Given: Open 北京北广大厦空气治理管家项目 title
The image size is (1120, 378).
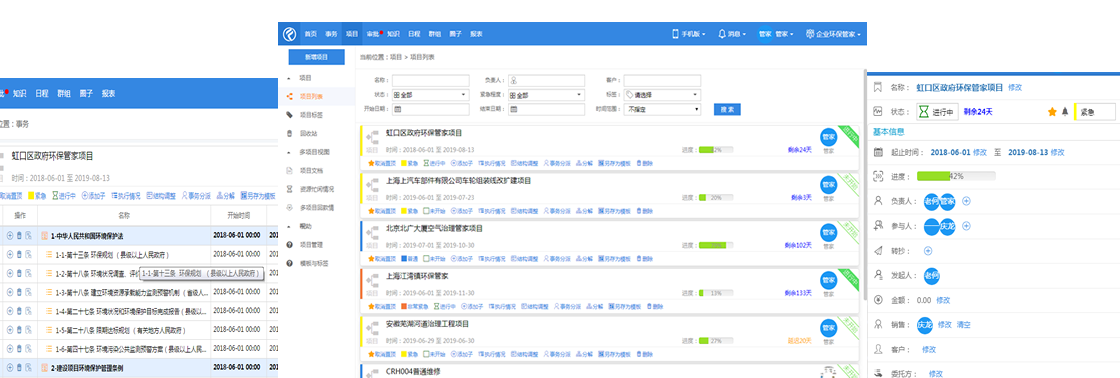Looking at the screenshot, I should pos(434,229).
